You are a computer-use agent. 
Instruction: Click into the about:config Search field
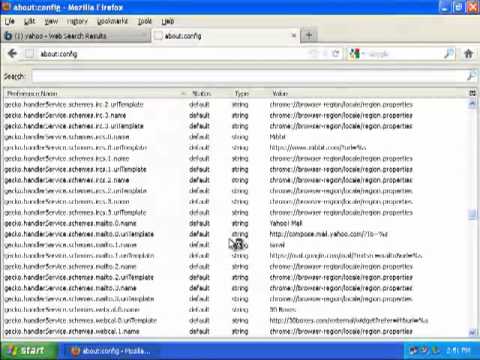coord(249,76)
